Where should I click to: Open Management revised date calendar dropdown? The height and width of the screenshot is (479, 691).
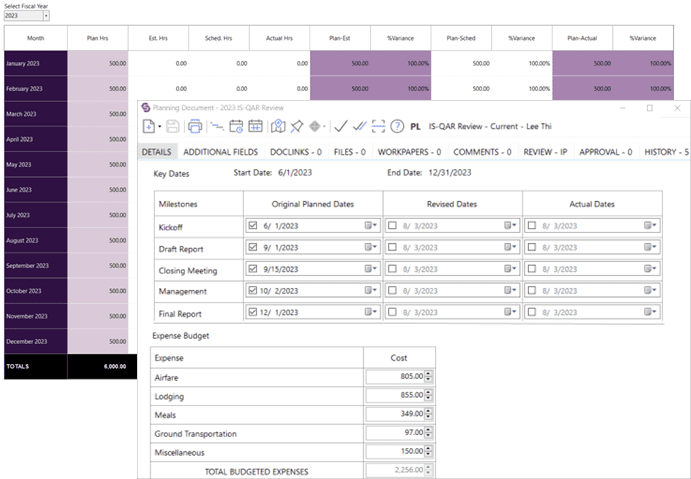510,290
